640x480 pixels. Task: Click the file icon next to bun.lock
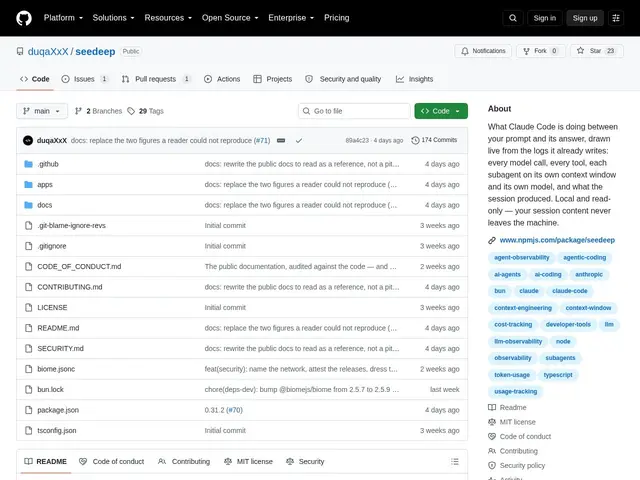[28, 389]
